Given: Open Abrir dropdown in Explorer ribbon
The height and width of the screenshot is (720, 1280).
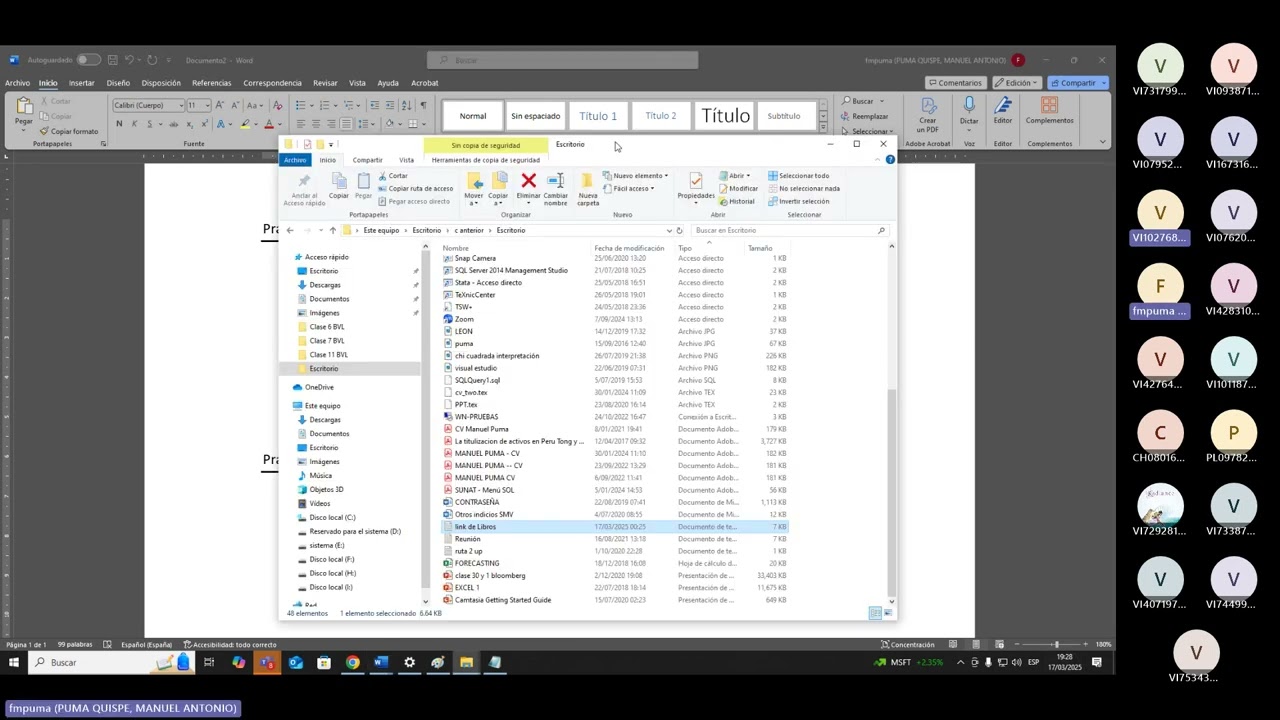Looking at the screenshot, I should tap(734, 176).
